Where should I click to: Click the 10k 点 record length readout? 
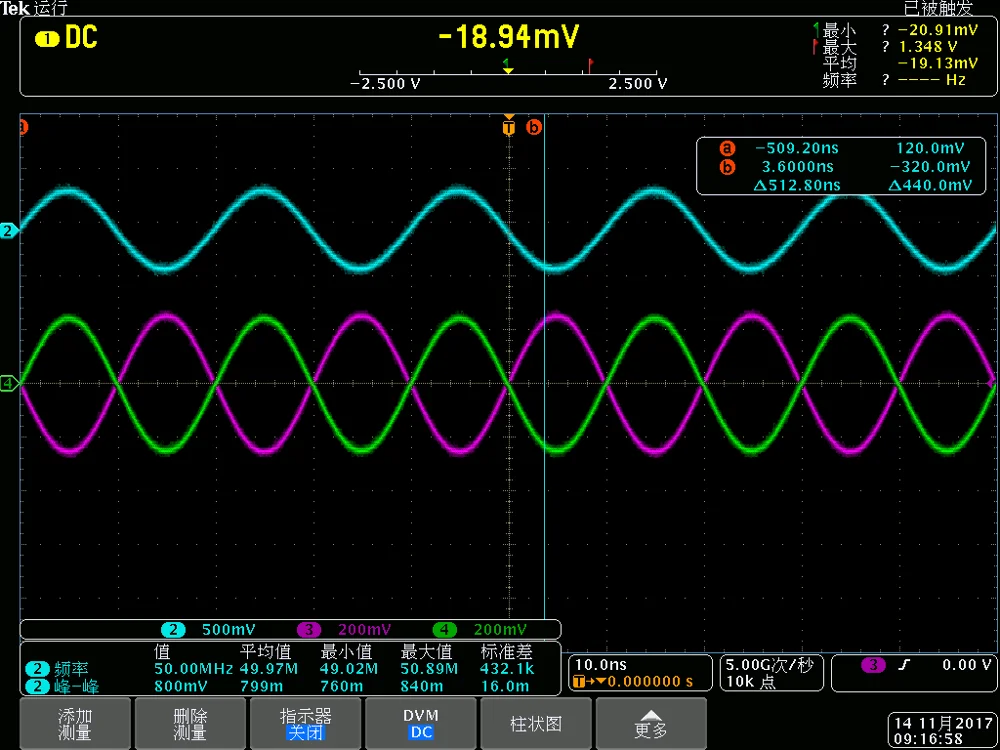(751, 681)
